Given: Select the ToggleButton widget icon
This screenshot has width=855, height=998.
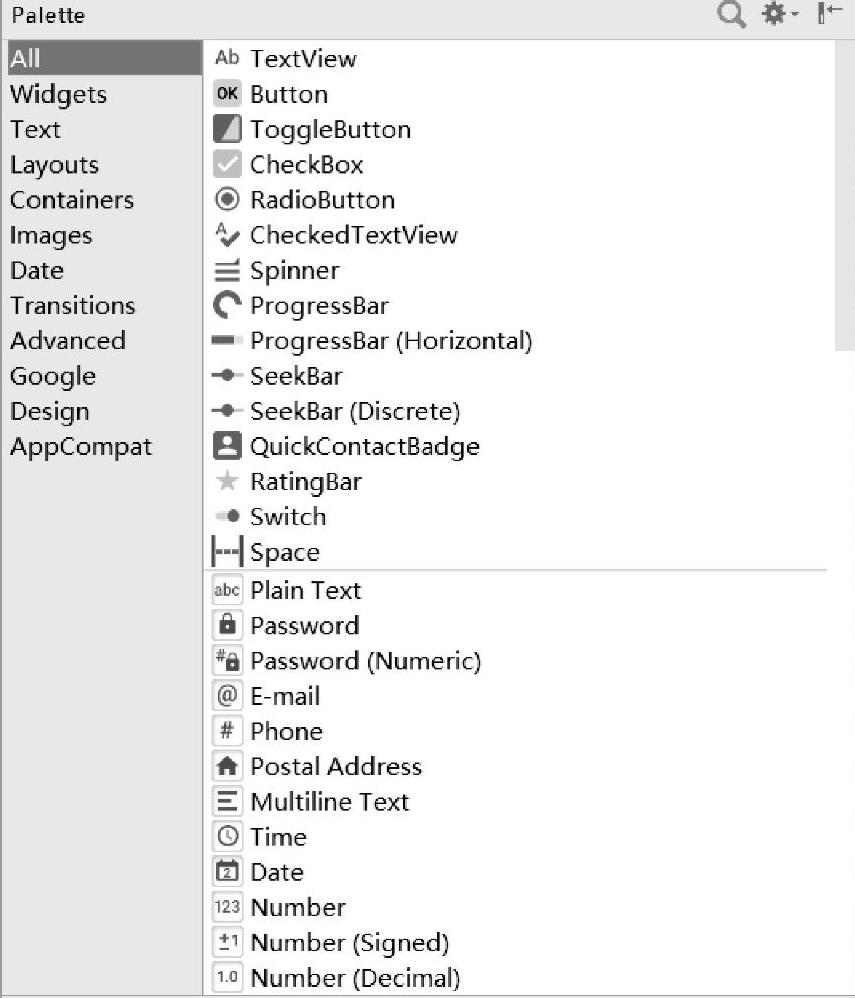Looking at the screenshot, I should click(228, 130).
